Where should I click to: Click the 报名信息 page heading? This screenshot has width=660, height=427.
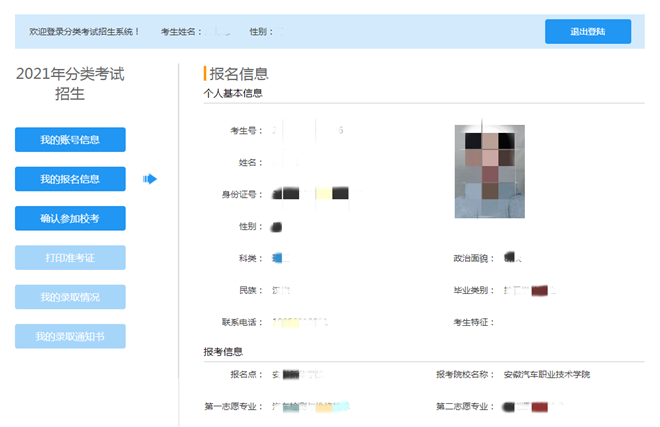pos(238,73)
